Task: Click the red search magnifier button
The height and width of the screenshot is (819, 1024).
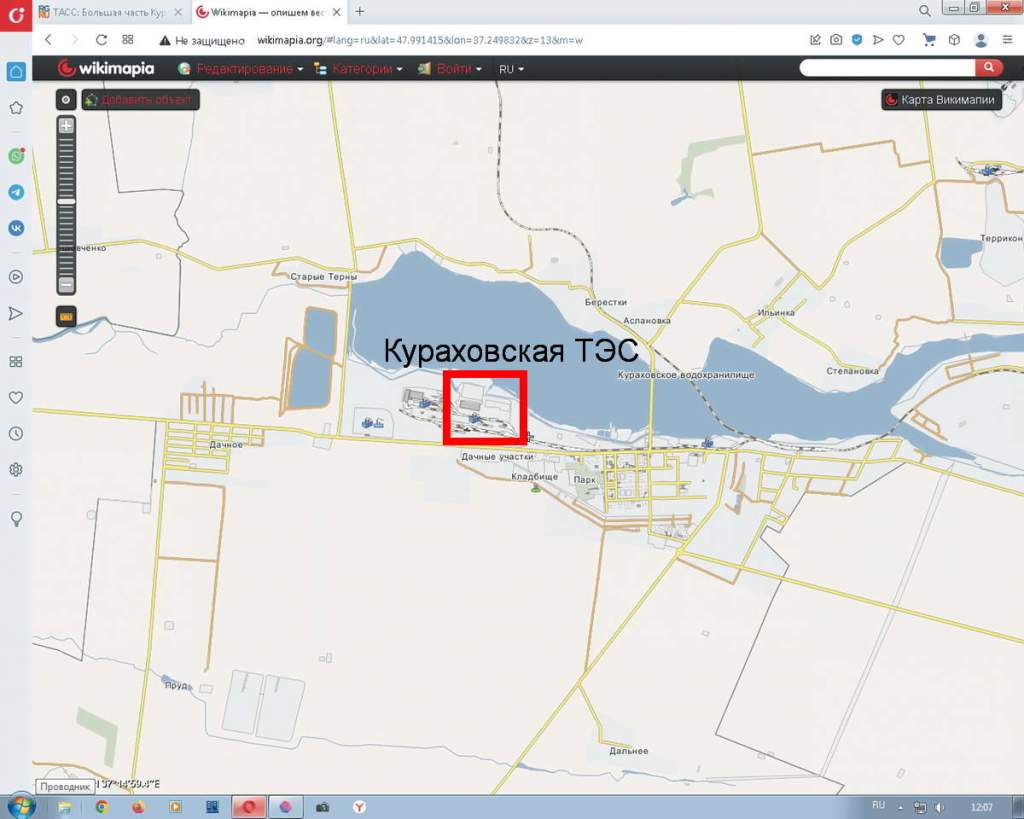Action: click(x=988, y=68)
